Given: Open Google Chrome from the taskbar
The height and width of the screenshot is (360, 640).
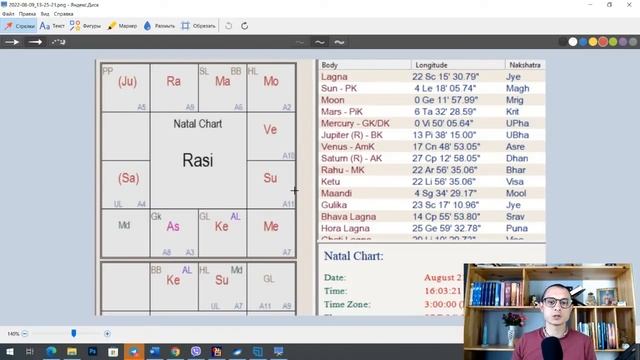Looking at the screenshot, I should (176, 351).
